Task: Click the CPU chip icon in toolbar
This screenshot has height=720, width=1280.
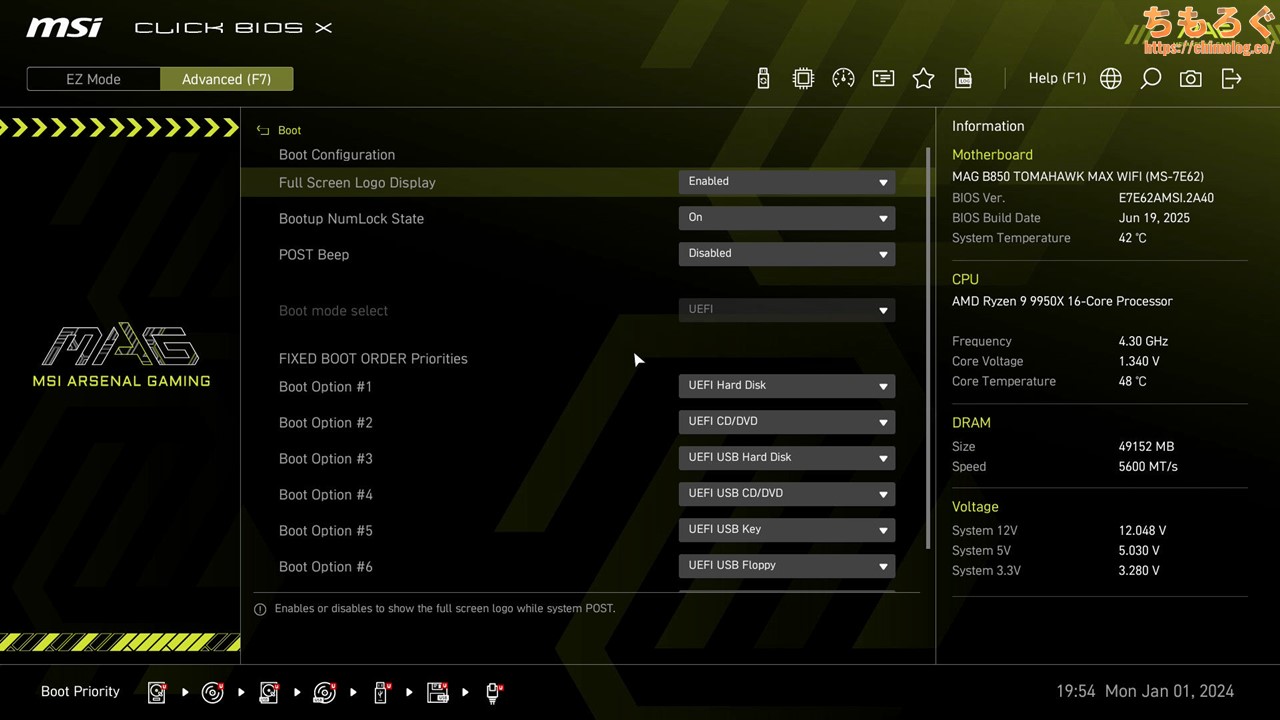Action: tap(803, 79)
